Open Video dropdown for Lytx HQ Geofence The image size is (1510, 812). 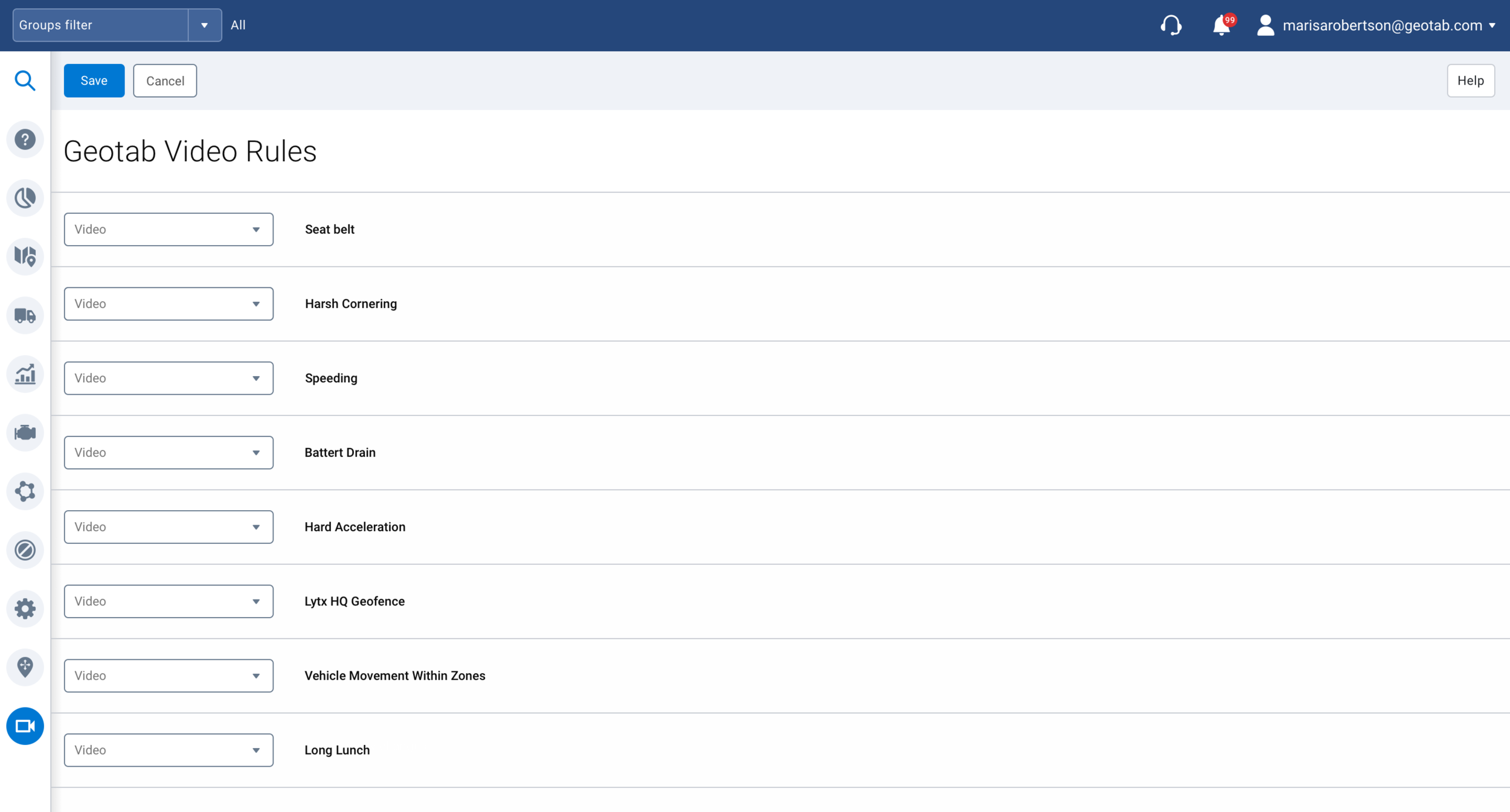pos(169,601)
